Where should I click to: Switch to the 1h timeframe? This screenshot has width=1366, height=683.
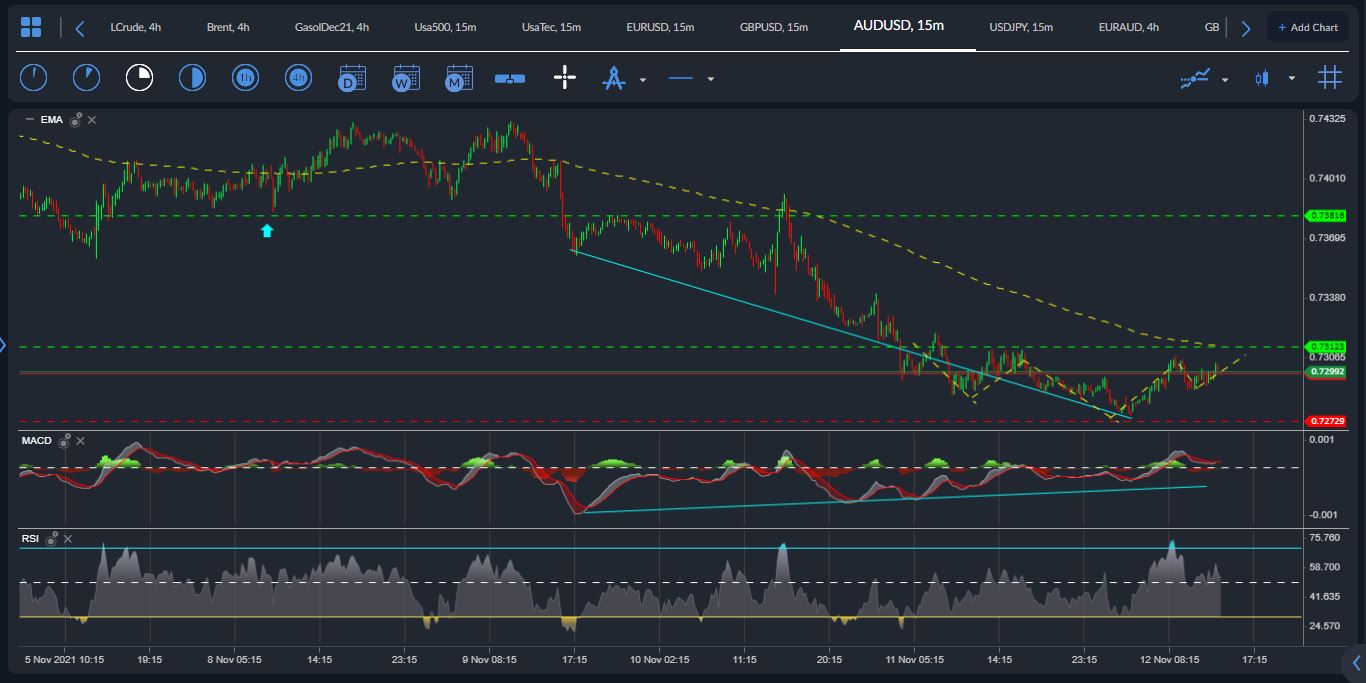point(245,77)
